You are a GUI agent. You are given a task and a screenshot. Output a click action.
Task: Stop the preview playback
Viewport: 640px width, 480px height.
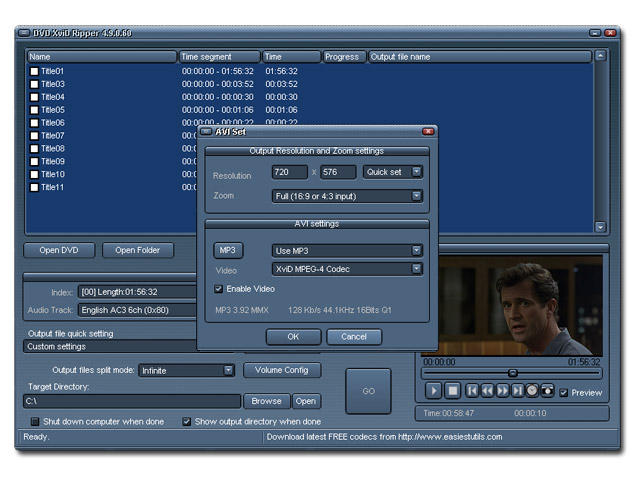coord(453,391)
